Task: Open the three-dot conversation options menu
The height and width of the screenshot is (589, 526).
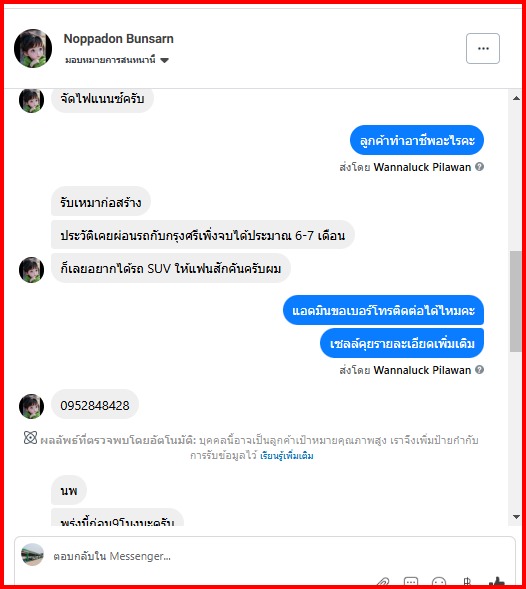Action: pos(483,48)
